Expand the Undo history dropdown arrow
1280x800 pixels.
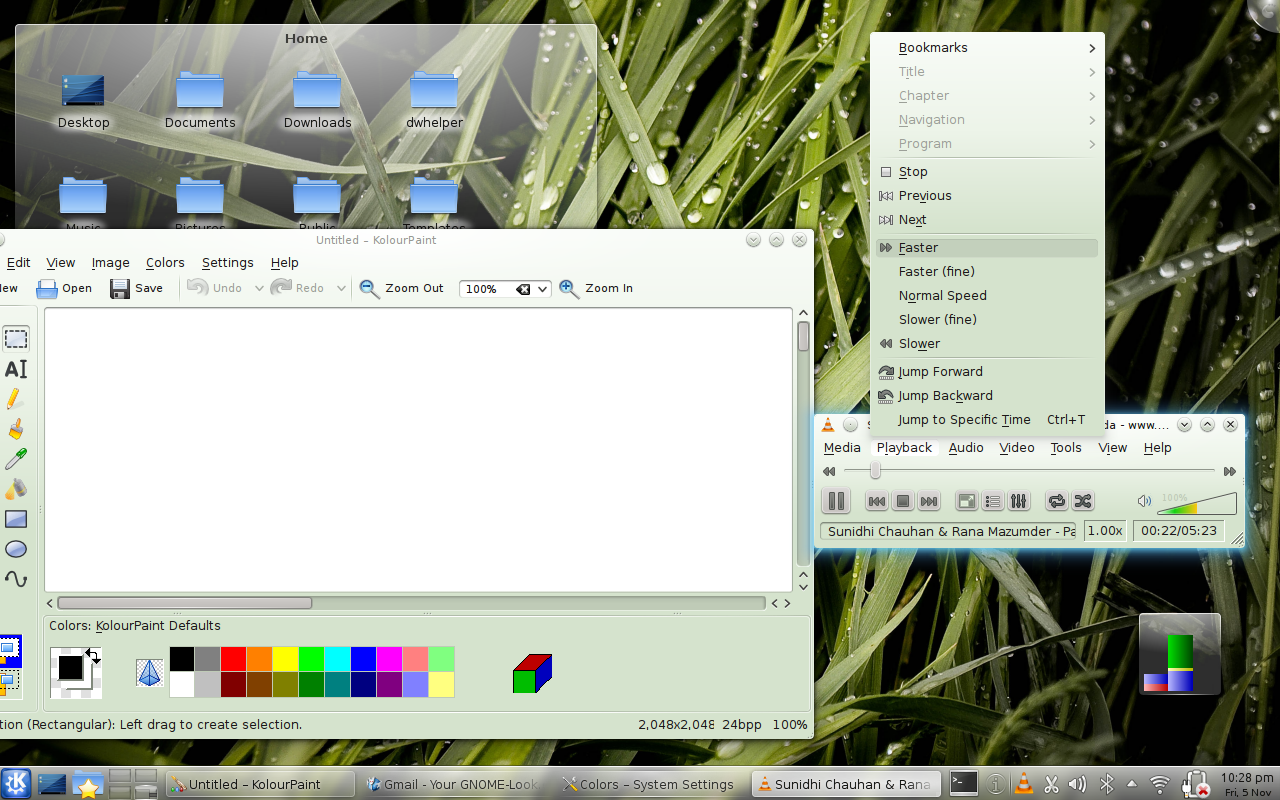pos(259,288)
